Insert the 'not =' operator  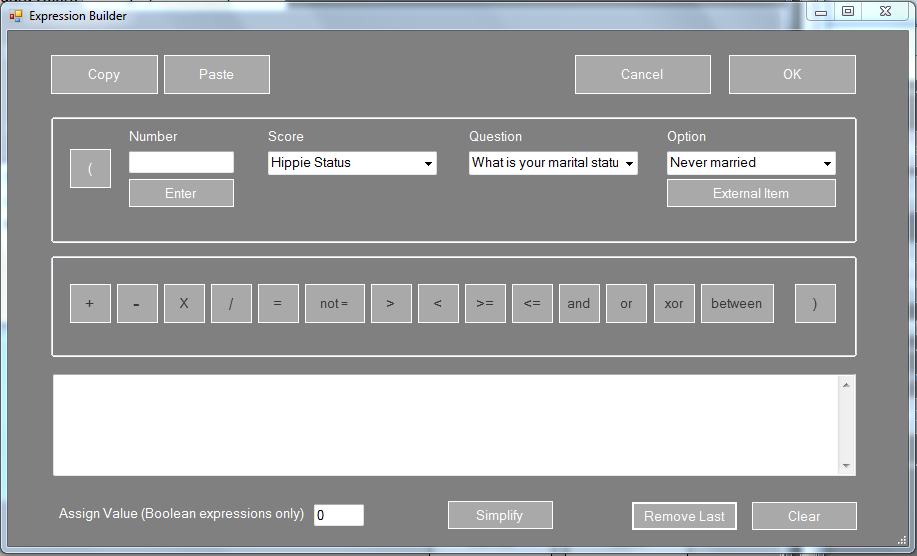334,304
